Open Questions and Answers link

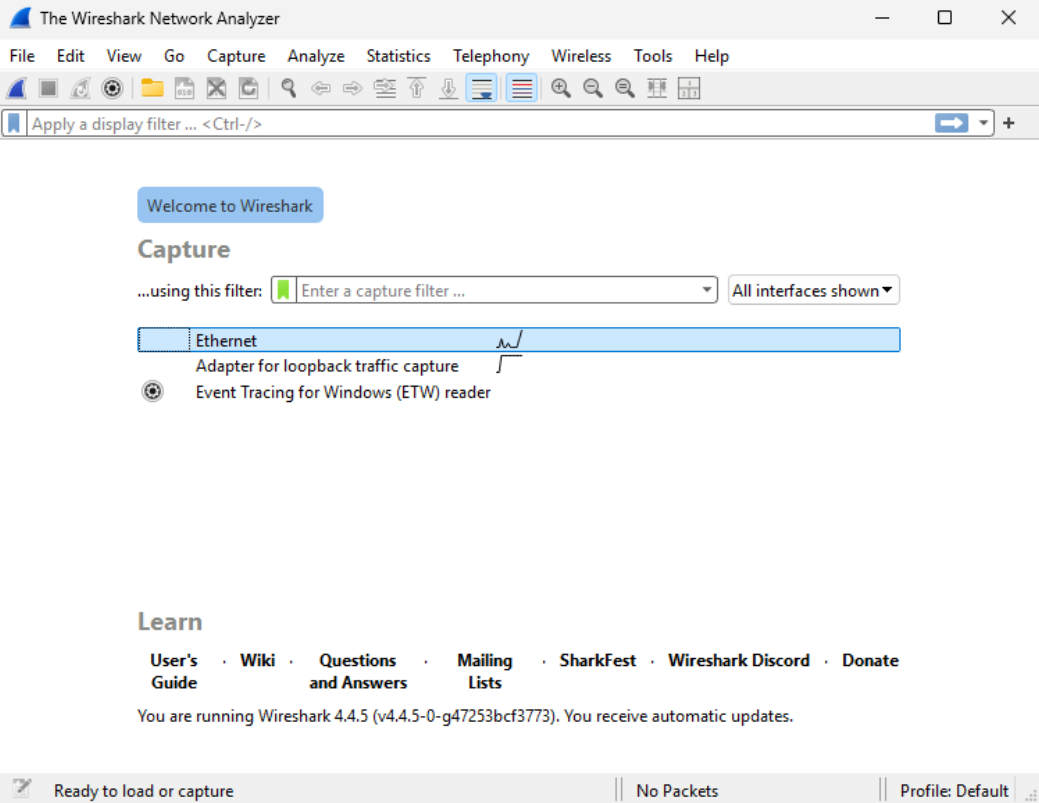358,671
